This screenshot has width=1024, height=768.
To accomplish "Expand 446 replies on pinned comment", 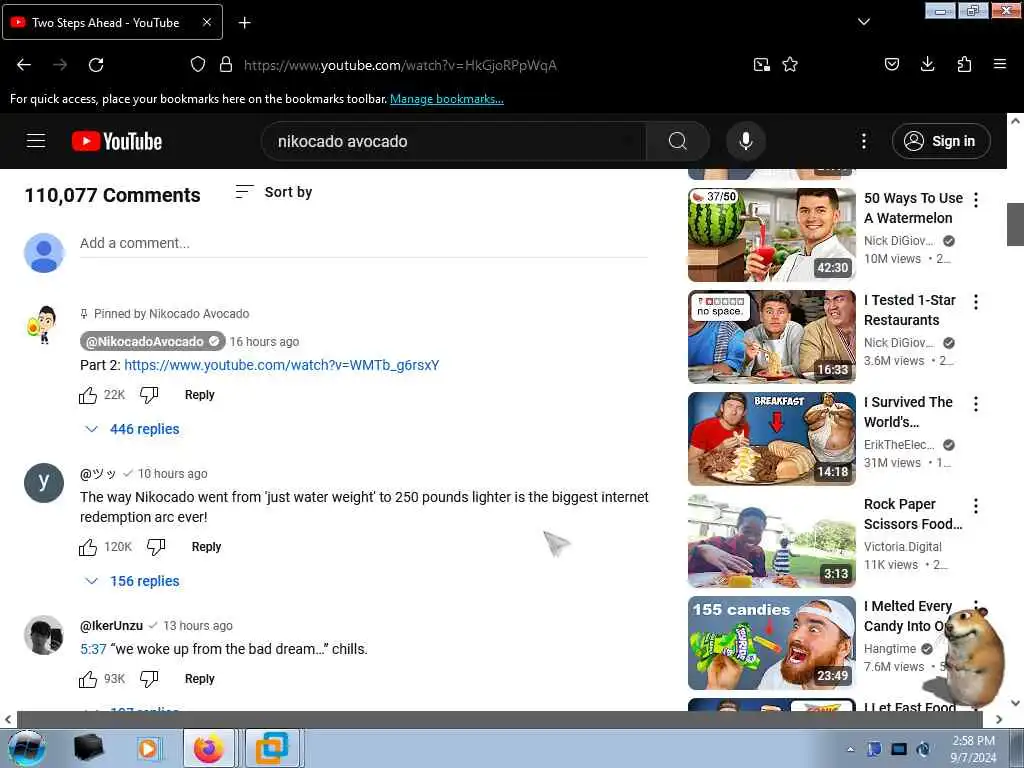I will click(x=133, y=429).
